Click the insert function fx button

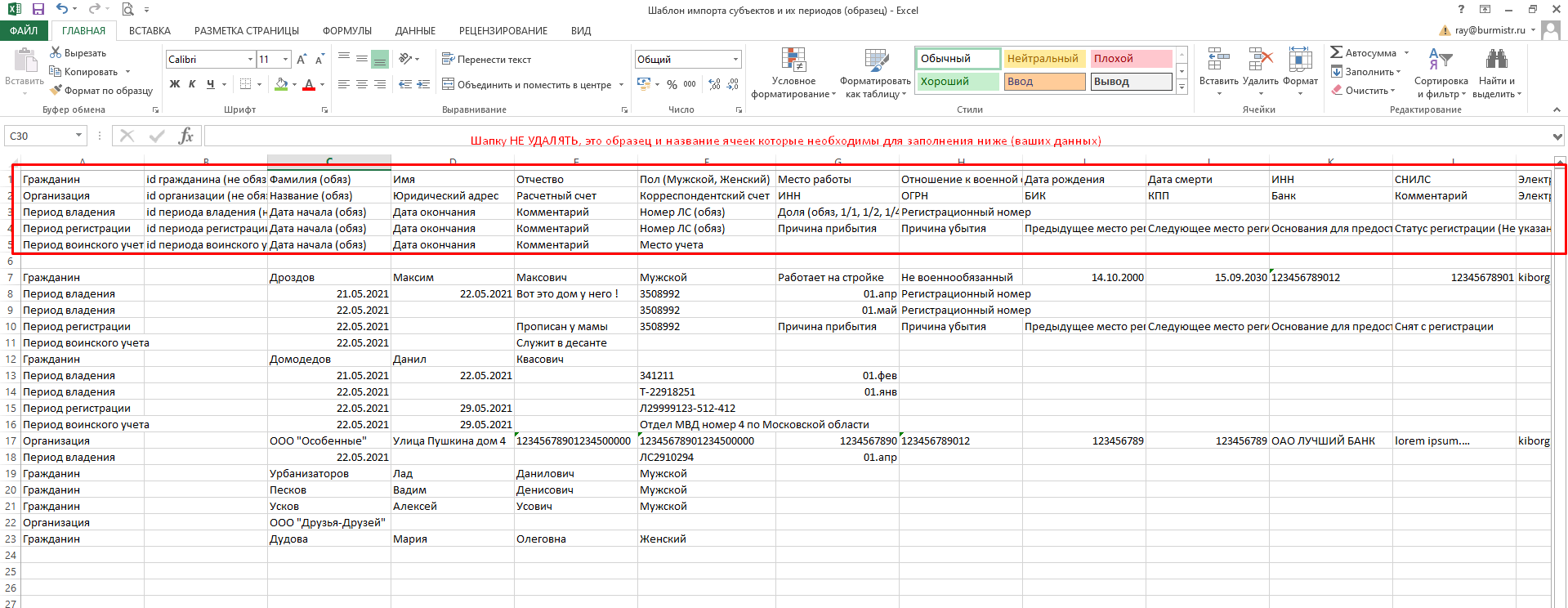(x=186, y=136)
